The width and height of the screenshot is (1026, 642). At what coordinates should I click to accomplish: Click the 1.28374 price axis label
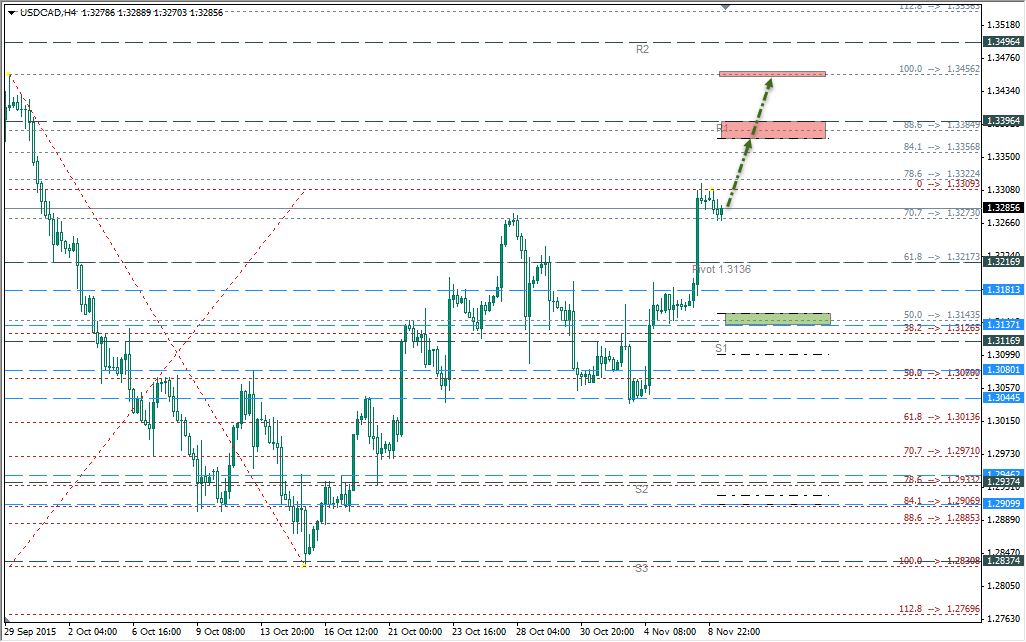click(1003, 561)
